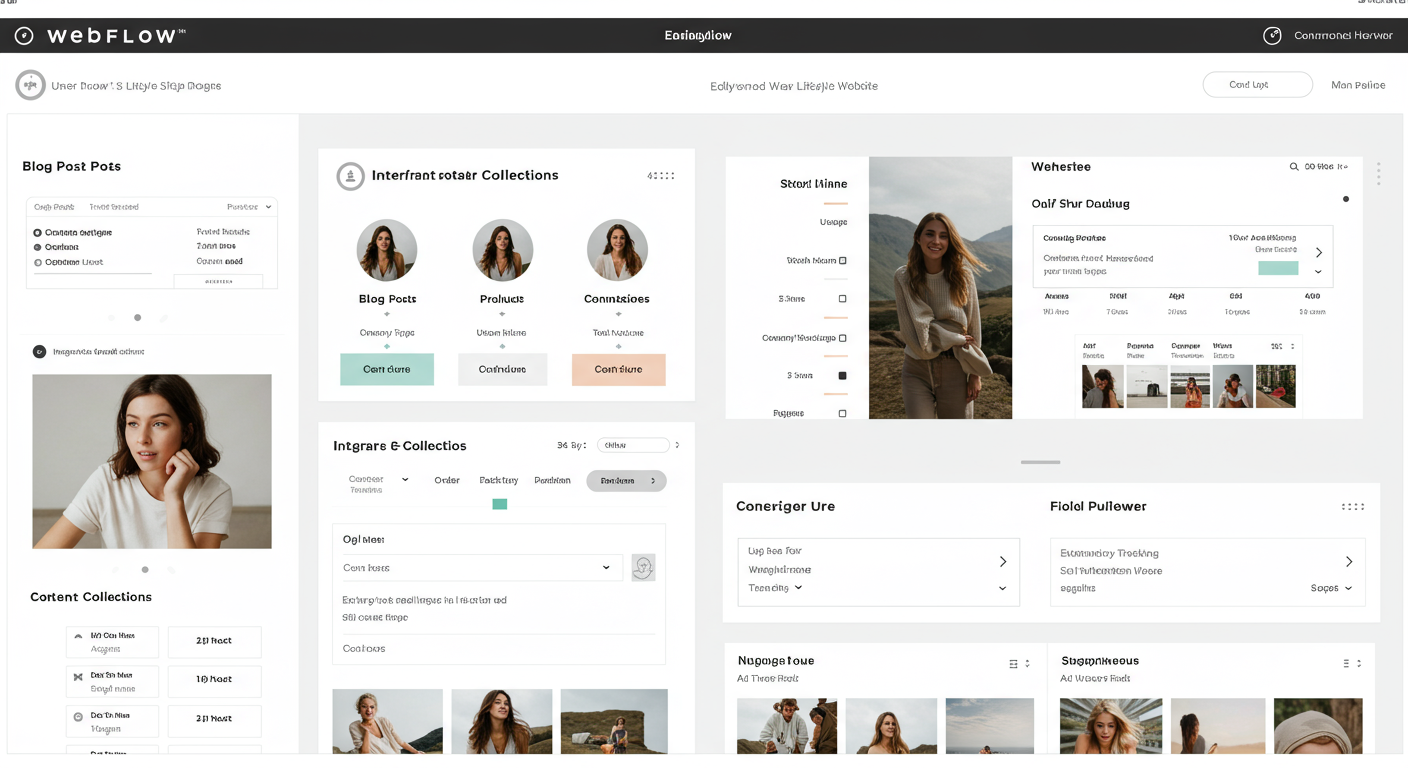This screenshot has height=768, width=1408.
Task: Click the teal color swatch in Wehestee card
Action: (1277, 268)
